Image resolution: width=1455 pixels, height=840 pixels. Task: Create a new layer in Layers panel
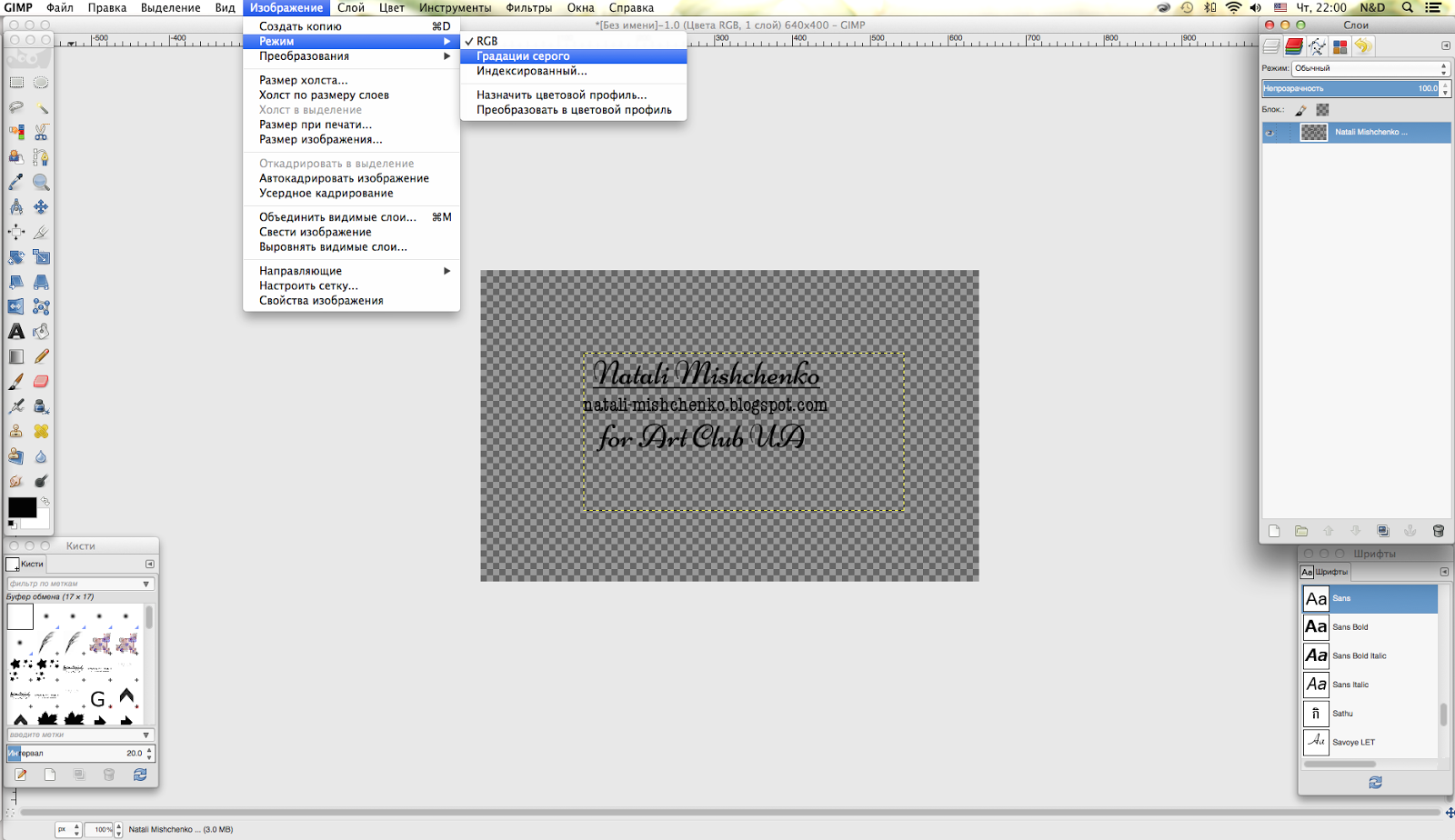click(1274, 531)
